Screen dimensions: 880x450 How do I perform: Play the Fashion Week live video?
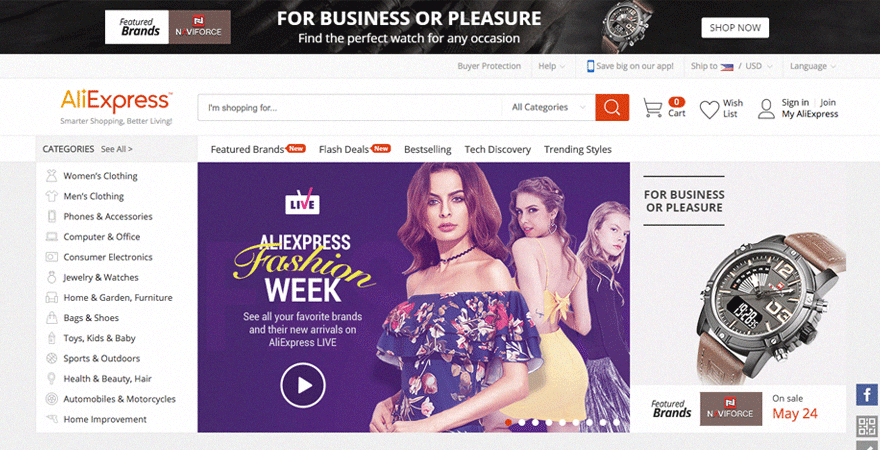[x=303, y=385]
